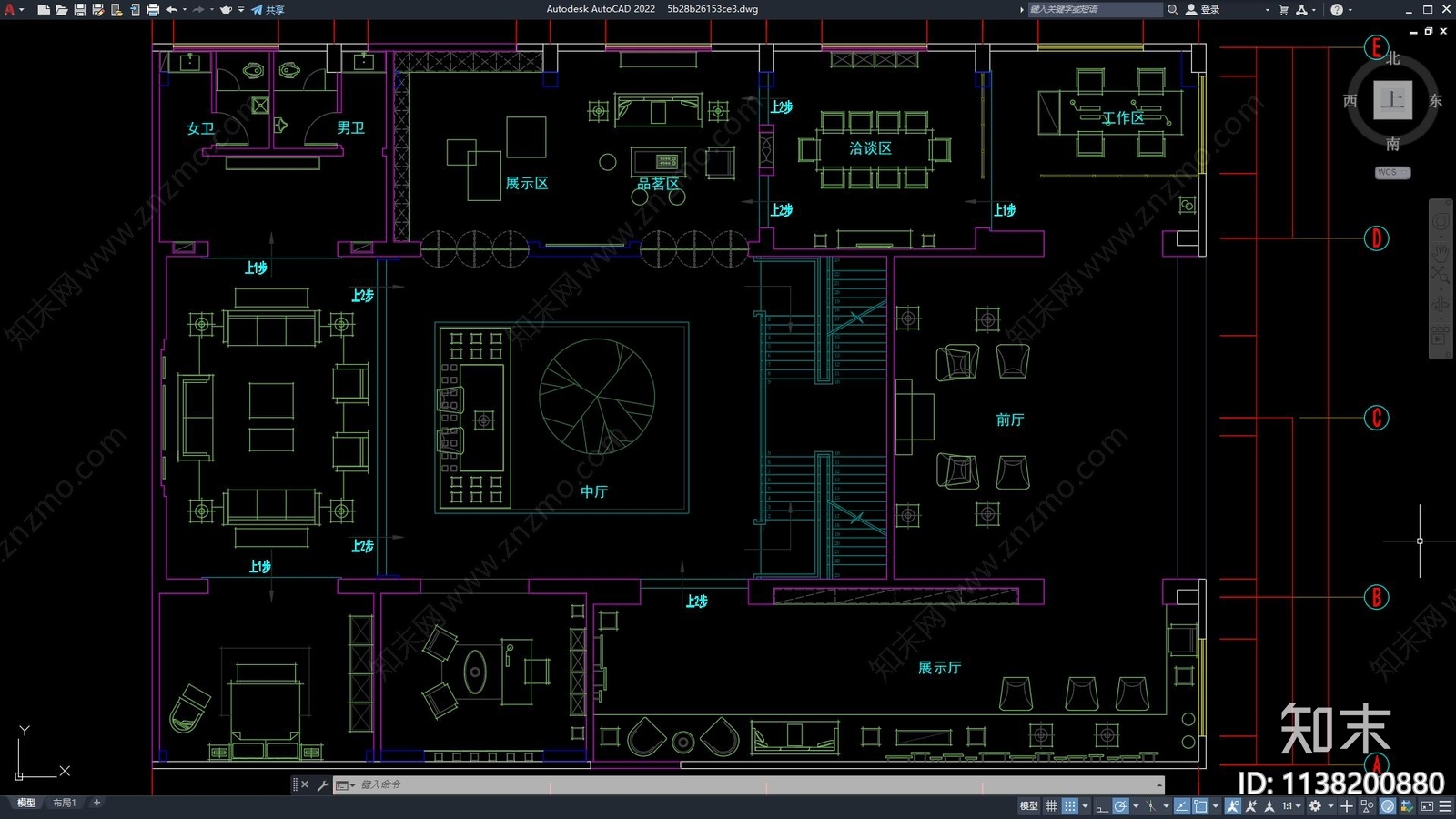Create a new drawing with New file icon
Image resolution: width=1456 pixels, height=819 pixels.
click(x=44, y=10)
